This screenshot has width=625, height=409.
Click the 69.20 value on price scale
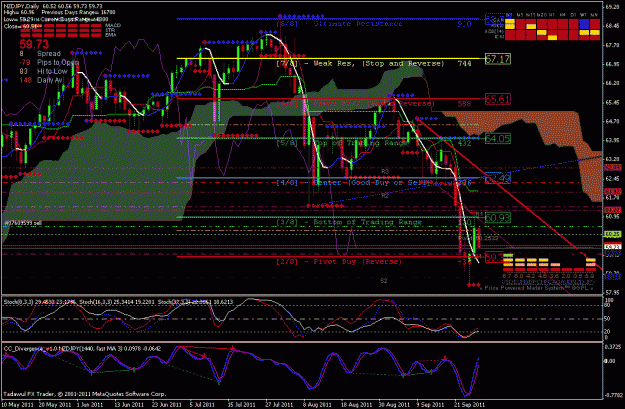612,6
